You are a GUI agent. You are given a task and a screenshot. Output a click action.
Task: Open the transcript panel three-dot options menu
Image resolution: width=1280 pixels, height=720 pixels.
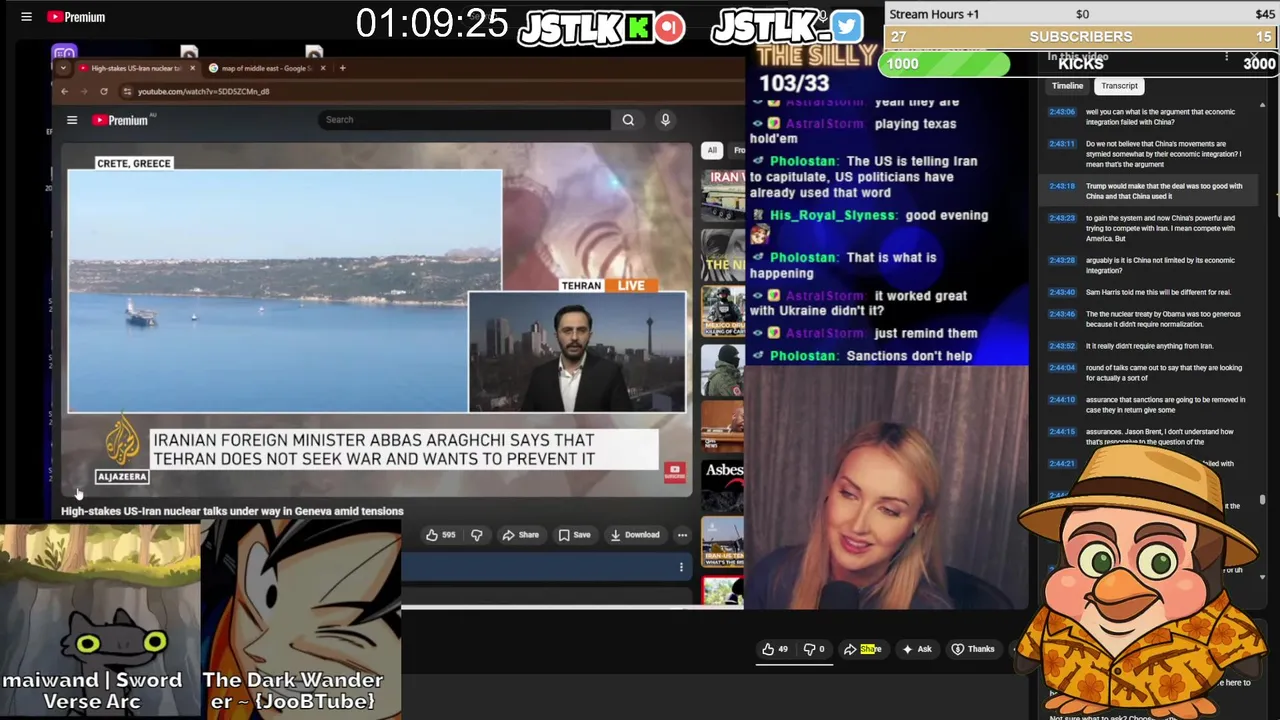click(1226, 58)
